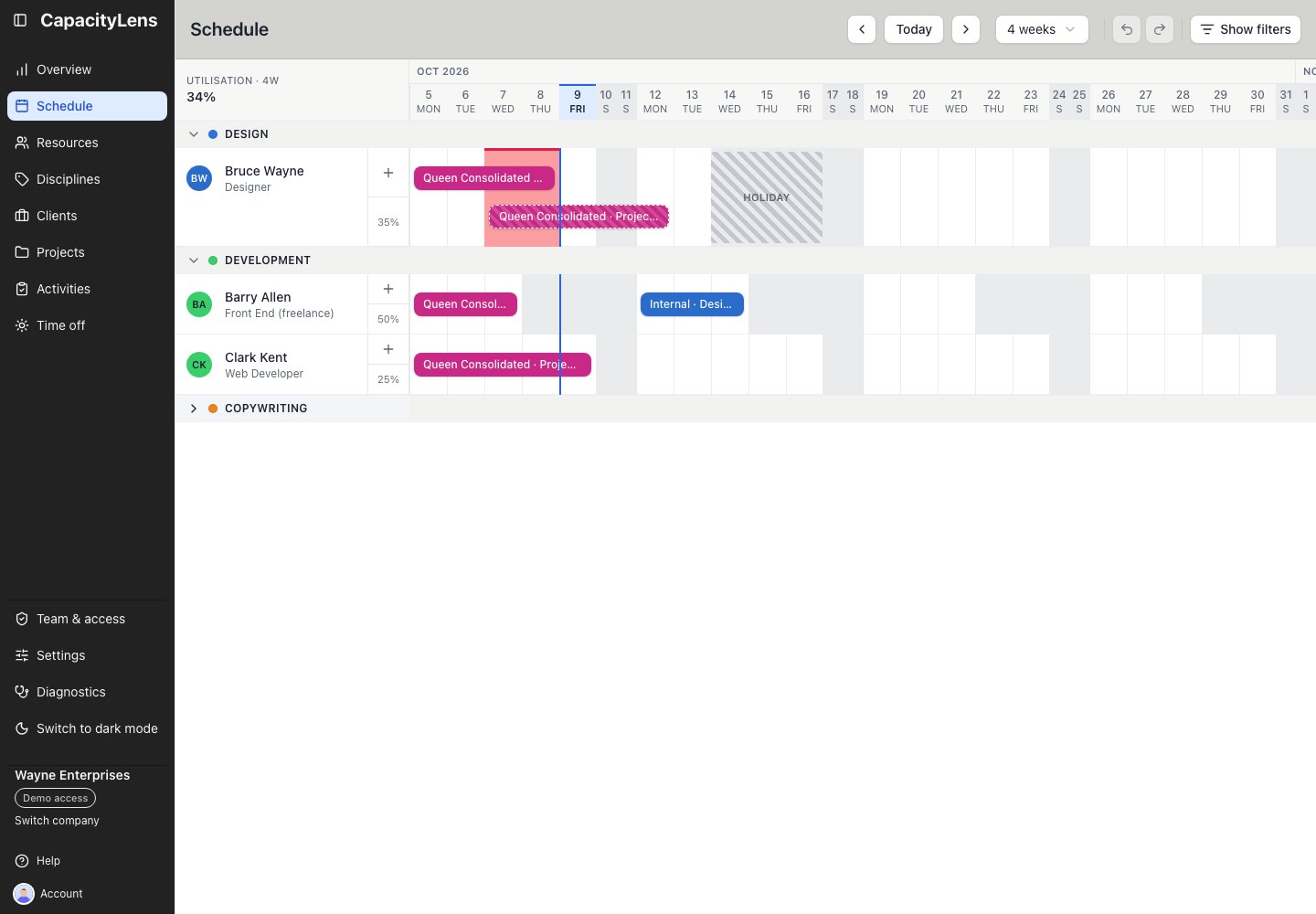1316x914 pixels.
Task: Select Bruce Wayne's dashed Queen Consolidated booking
Action: (x=578, y=217)
